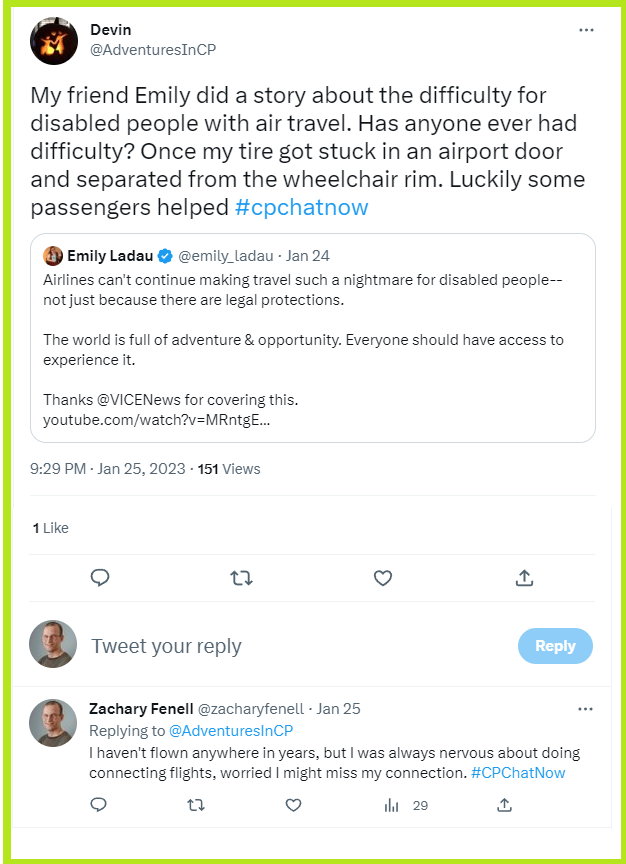Share Devin's tweet via the share icon
Viewport: 626px width, 864px height.
[524, 577]
